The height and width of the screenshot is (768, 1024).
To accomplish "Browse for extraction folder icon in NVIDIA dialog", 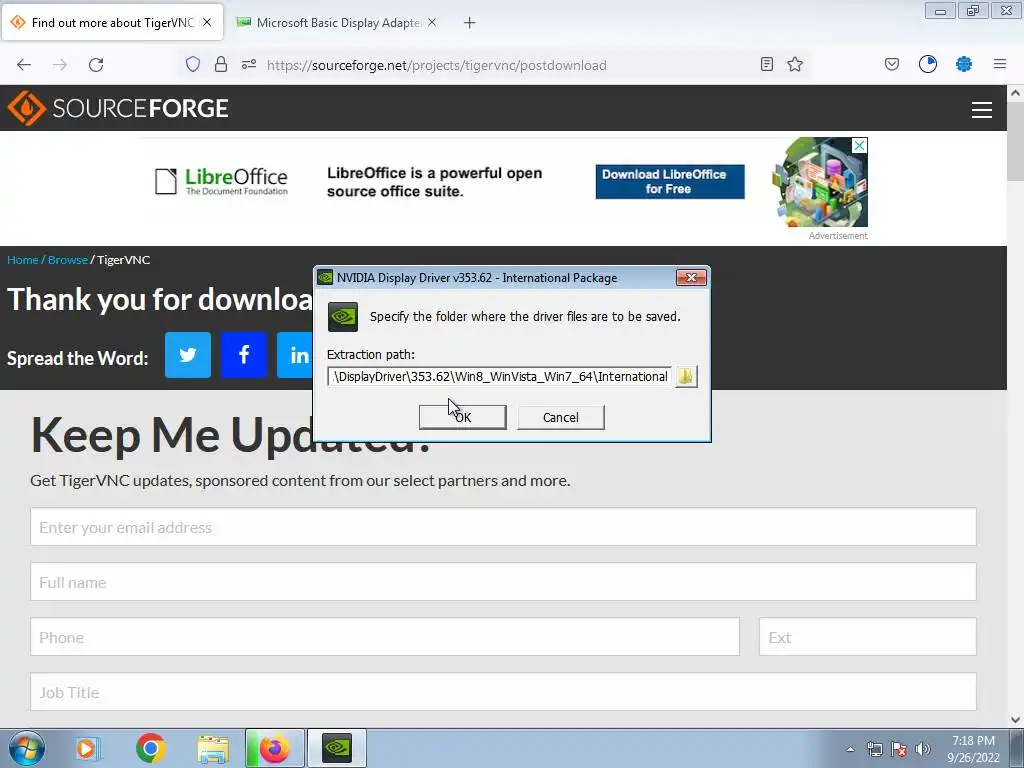I will click(686, 376).
